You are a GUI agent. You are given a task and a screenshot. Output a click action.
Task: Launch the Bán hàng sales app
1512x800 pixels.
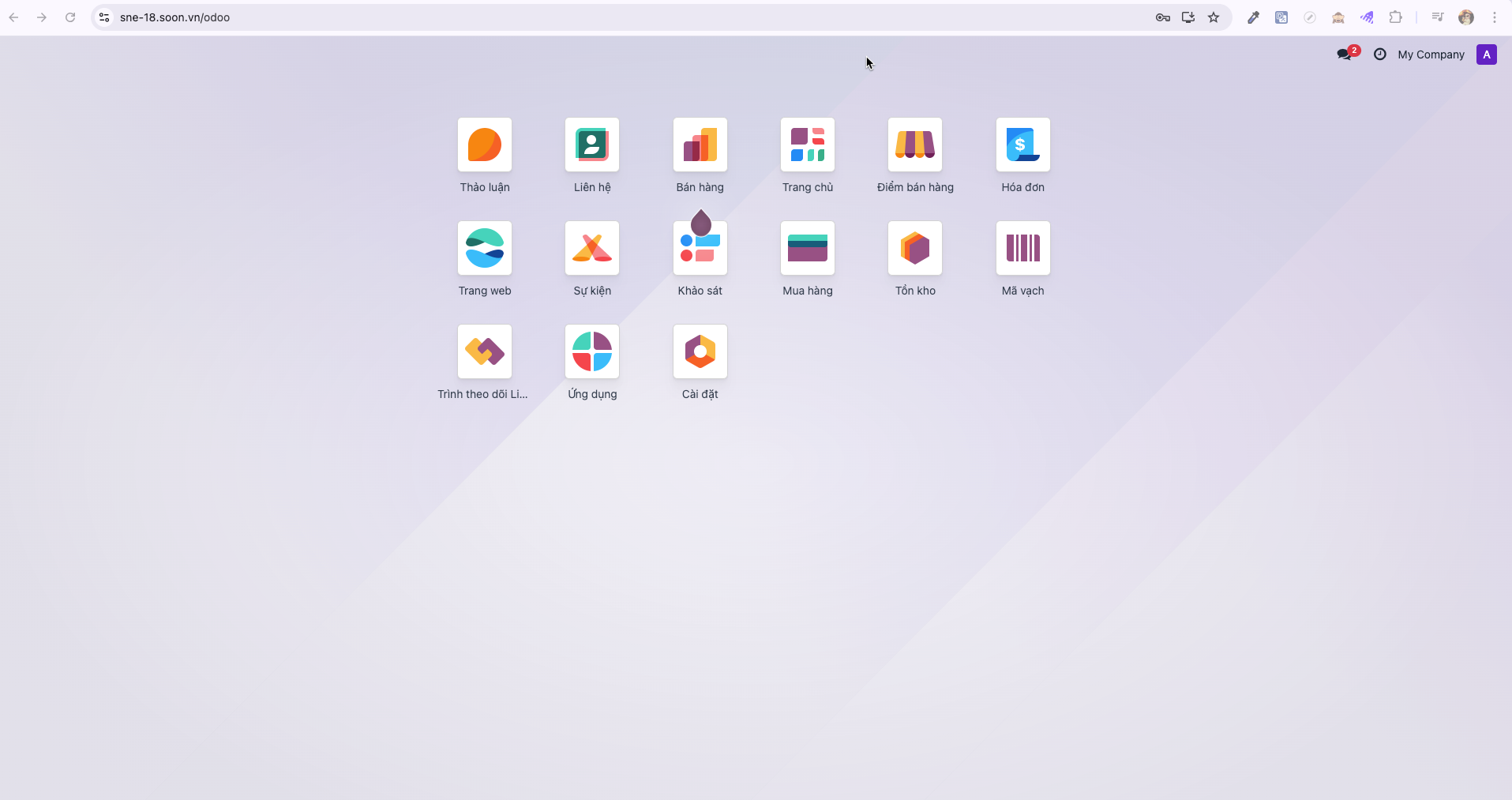[x=700, y=145]
